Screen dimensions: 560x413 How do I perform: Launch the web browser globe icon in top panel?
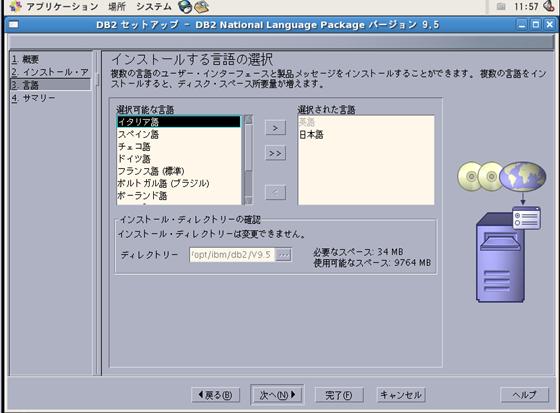tap(185, 6)
